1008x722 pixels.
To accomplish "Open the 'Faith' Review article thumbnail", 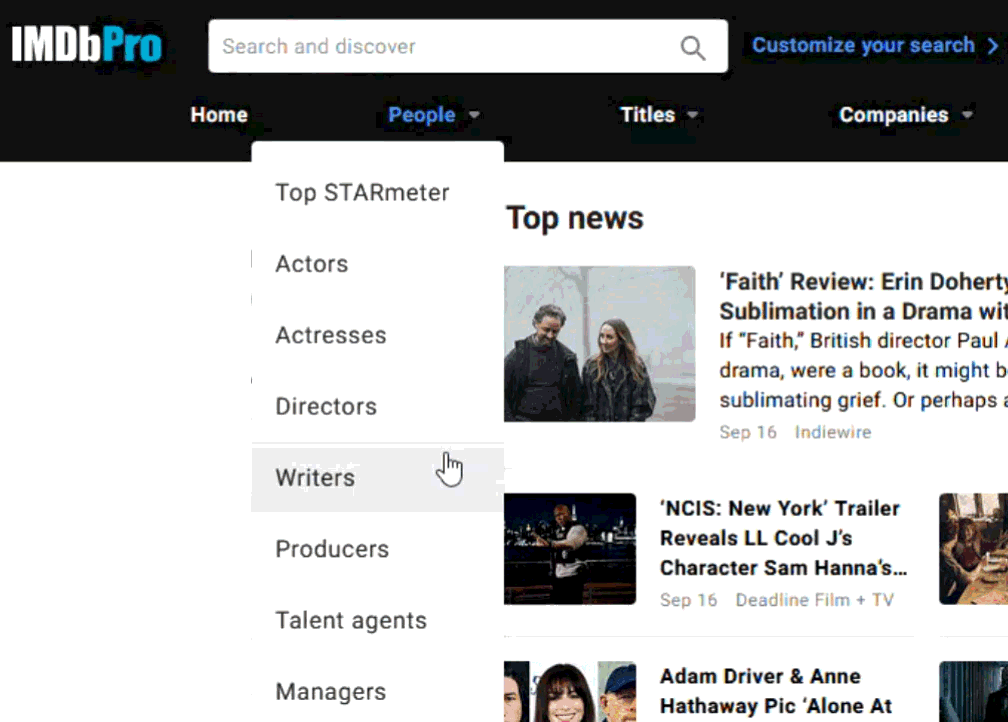I will click(599, 344).
